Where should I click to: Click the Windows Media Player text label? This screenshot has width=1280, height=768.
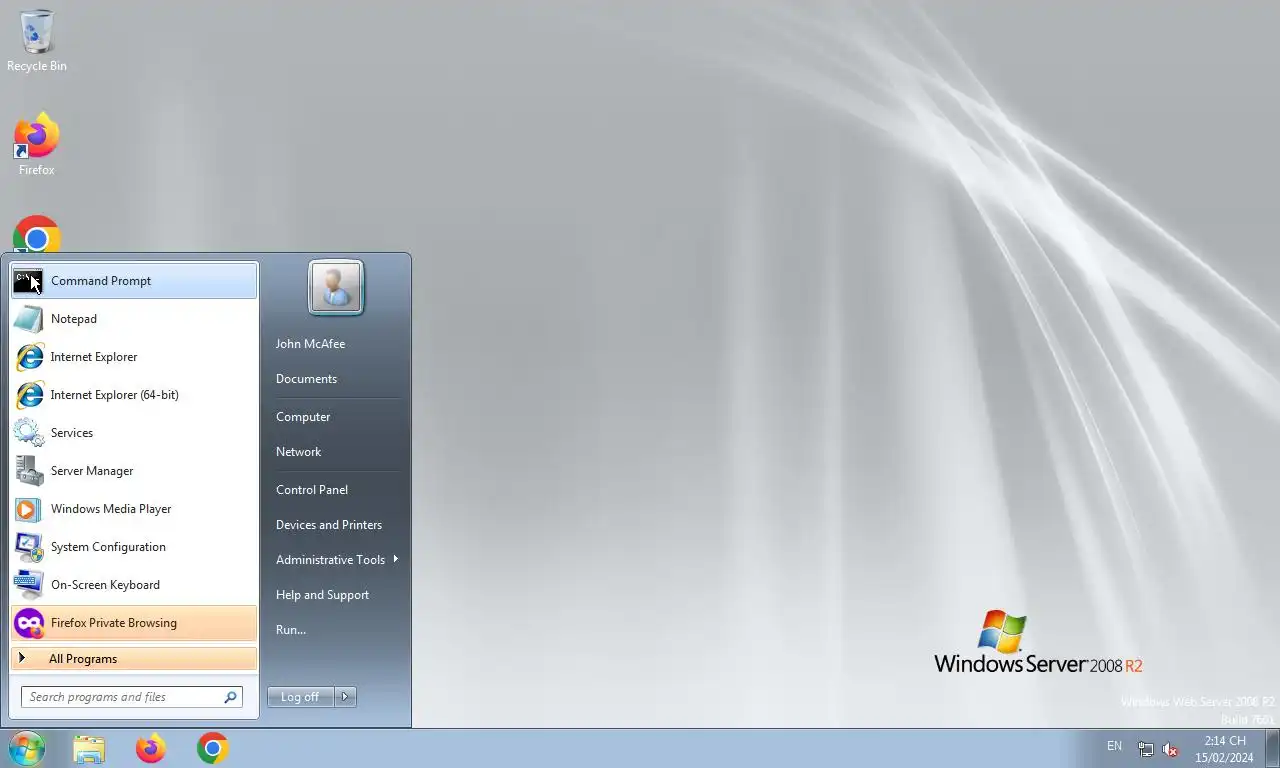point(111,509)
